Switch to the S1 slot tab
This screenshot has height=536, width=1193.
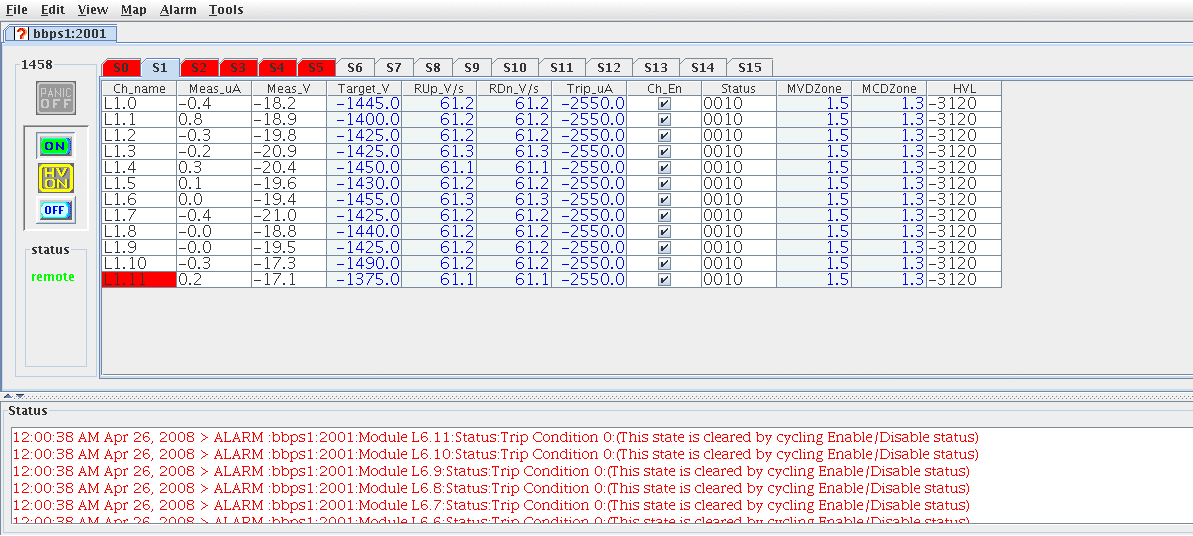point(160,67)
